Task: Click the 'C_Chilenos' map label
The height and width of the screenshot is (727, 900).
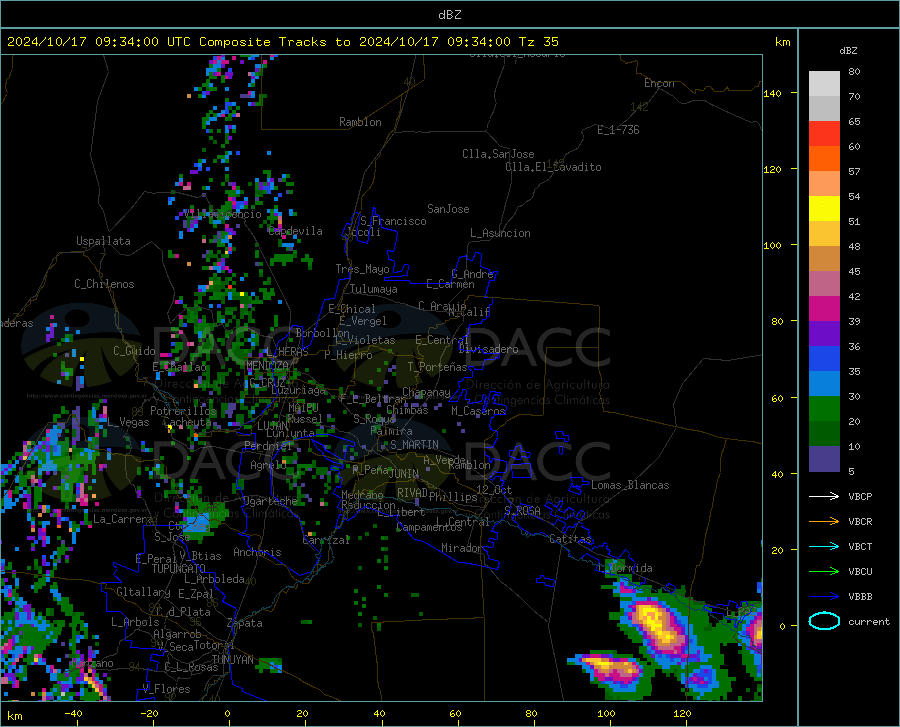Action: (104, 284)
